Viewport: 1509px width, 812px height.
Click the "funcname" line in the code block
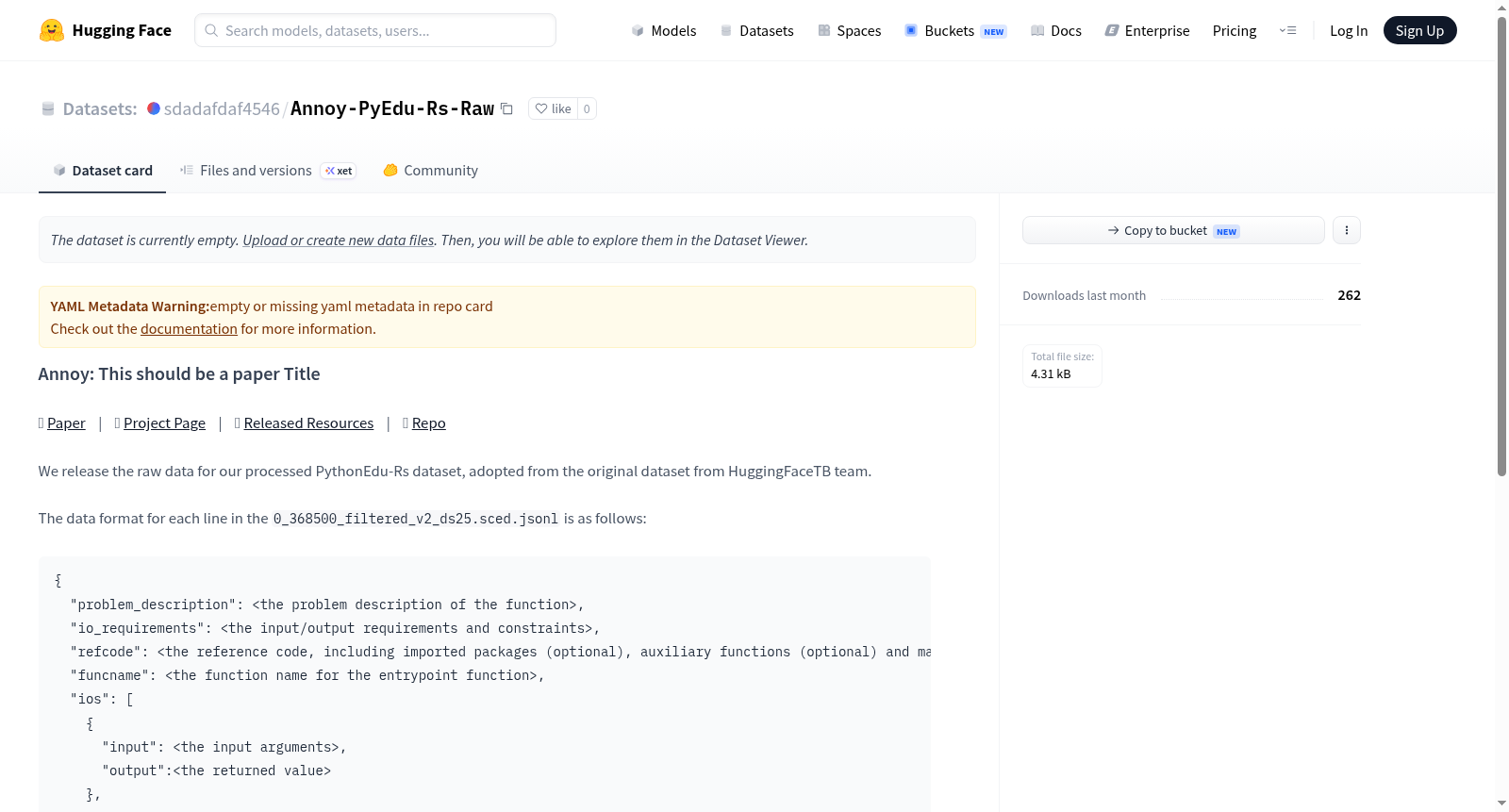coord(307,675)
